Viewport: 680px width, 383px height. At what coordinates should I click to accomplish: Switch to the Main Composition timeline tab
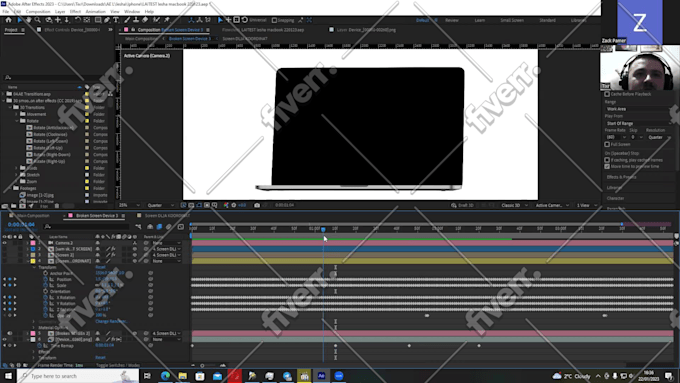click(33, 216)
